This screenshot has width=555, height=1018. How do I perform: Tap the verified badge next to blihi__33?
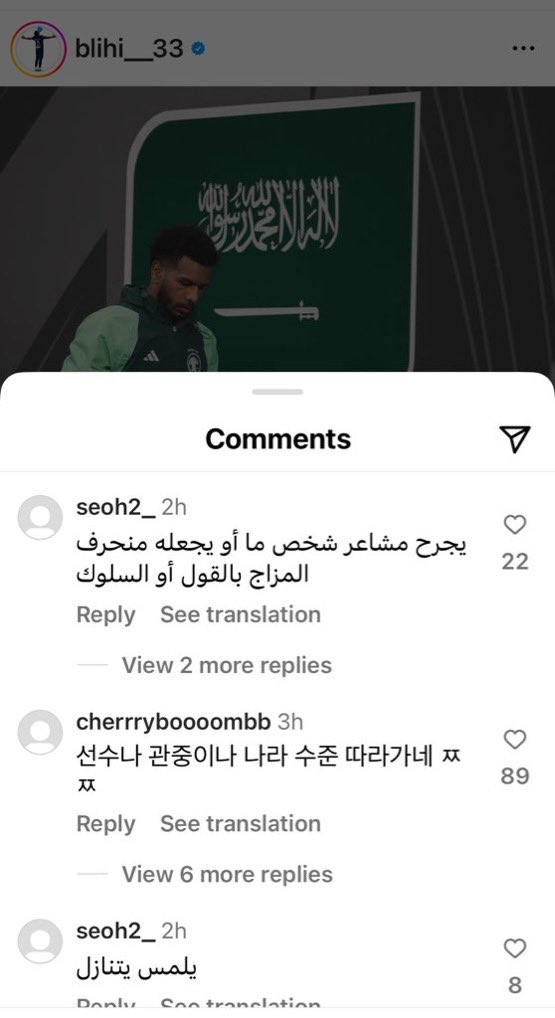199,49
